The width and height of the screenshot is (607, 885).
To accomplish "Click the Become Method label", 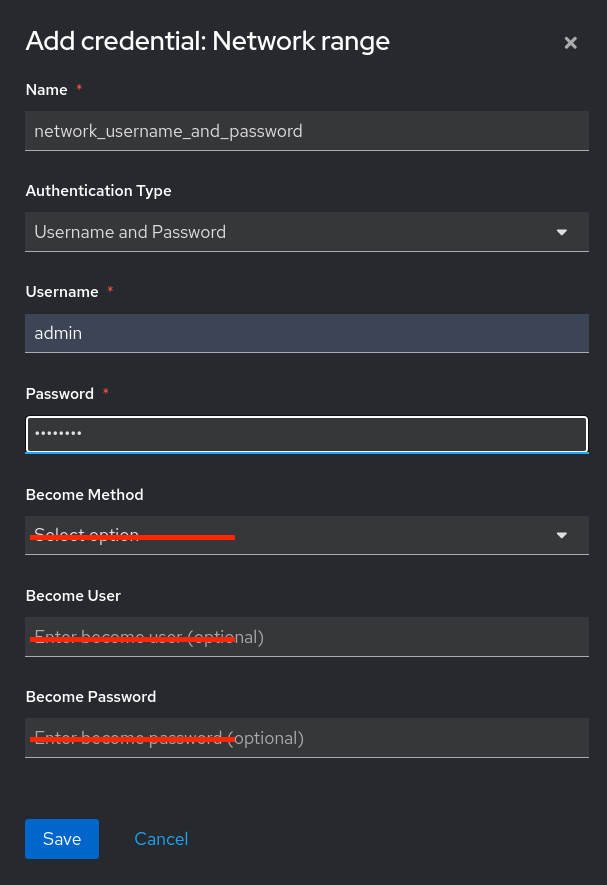I will point(84,494).
